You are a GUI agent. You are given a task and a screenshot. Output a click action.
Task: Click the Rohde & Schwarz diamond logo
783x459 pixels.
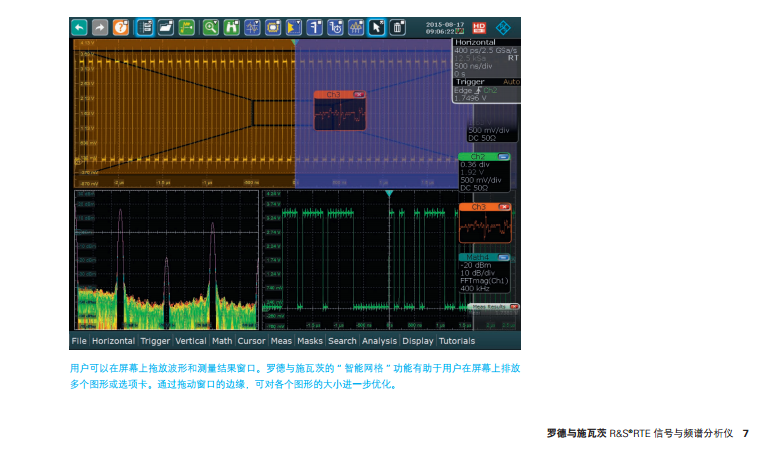click(503, 27)
